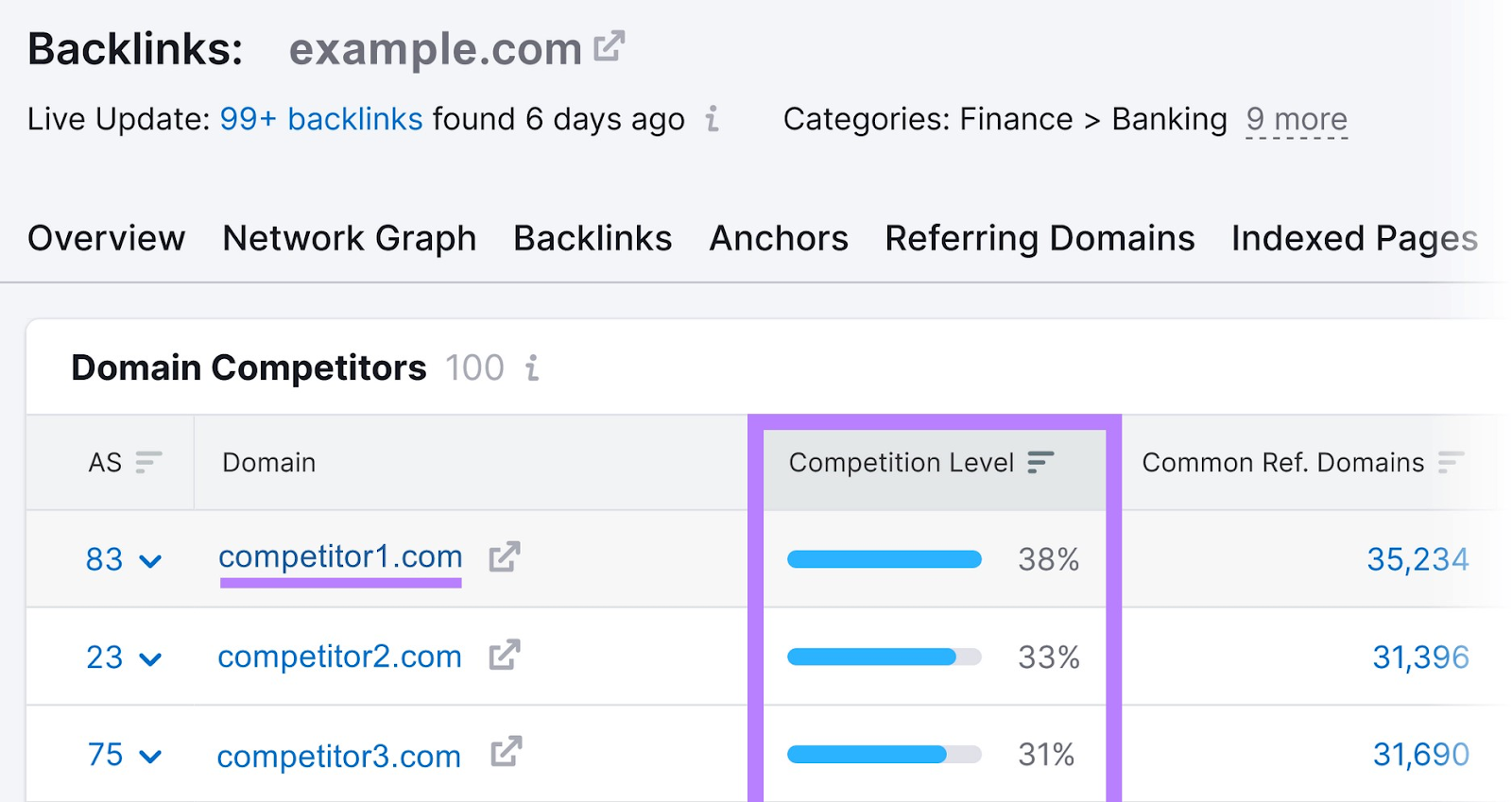The height and width of the screenshot is (802, 1512).
Task: Open competitor1.com with its external link icon
Action: (x=505, y=556)
